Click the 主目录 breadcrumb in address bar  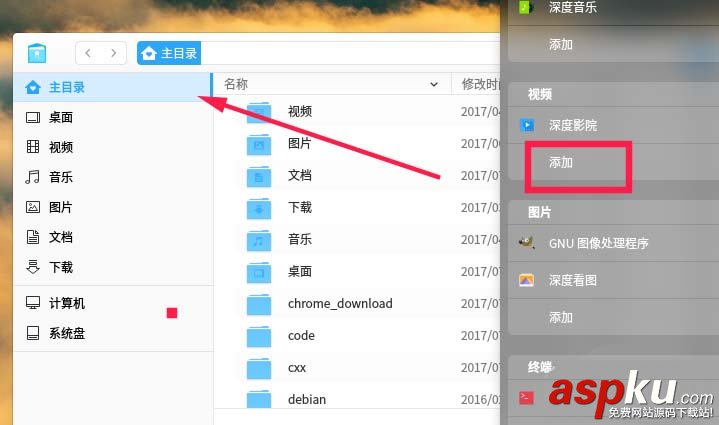click(169, 53)
